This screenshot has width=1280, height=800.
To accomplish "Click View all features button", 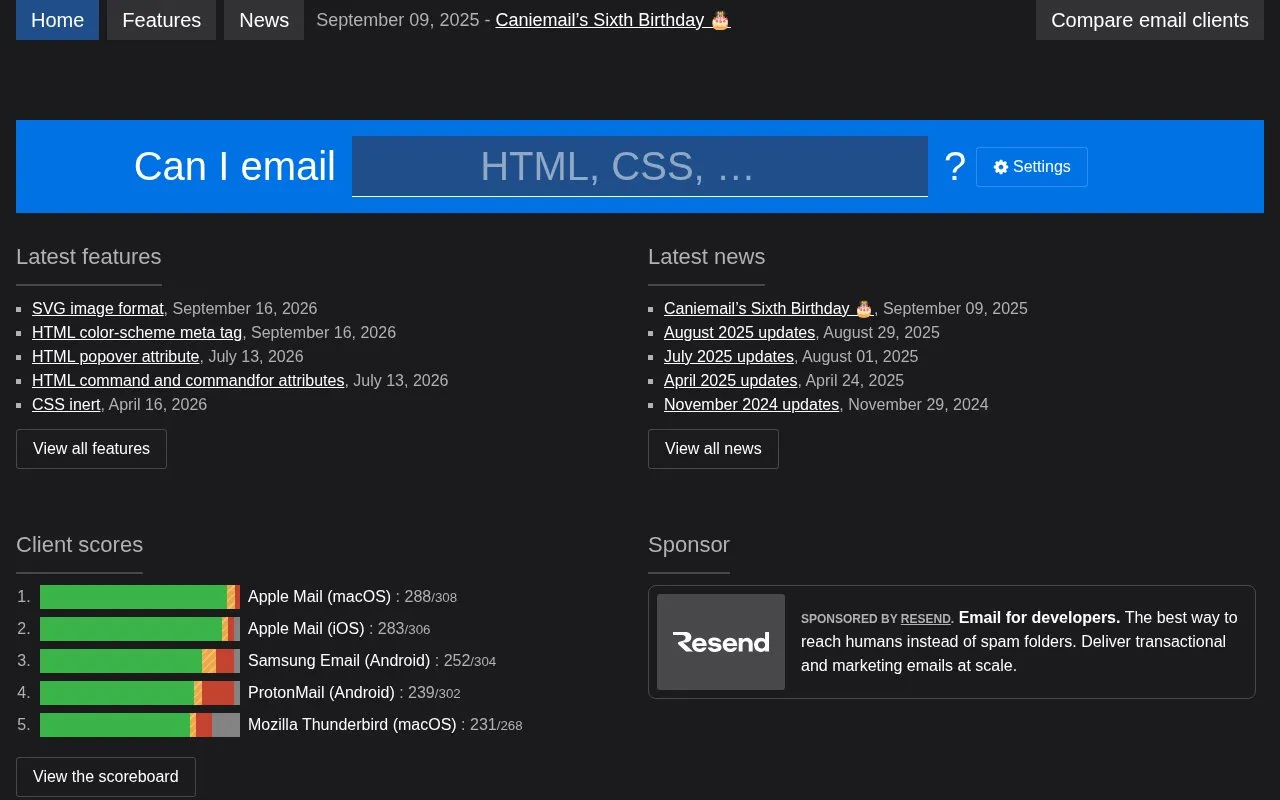I will coord(91,449).
